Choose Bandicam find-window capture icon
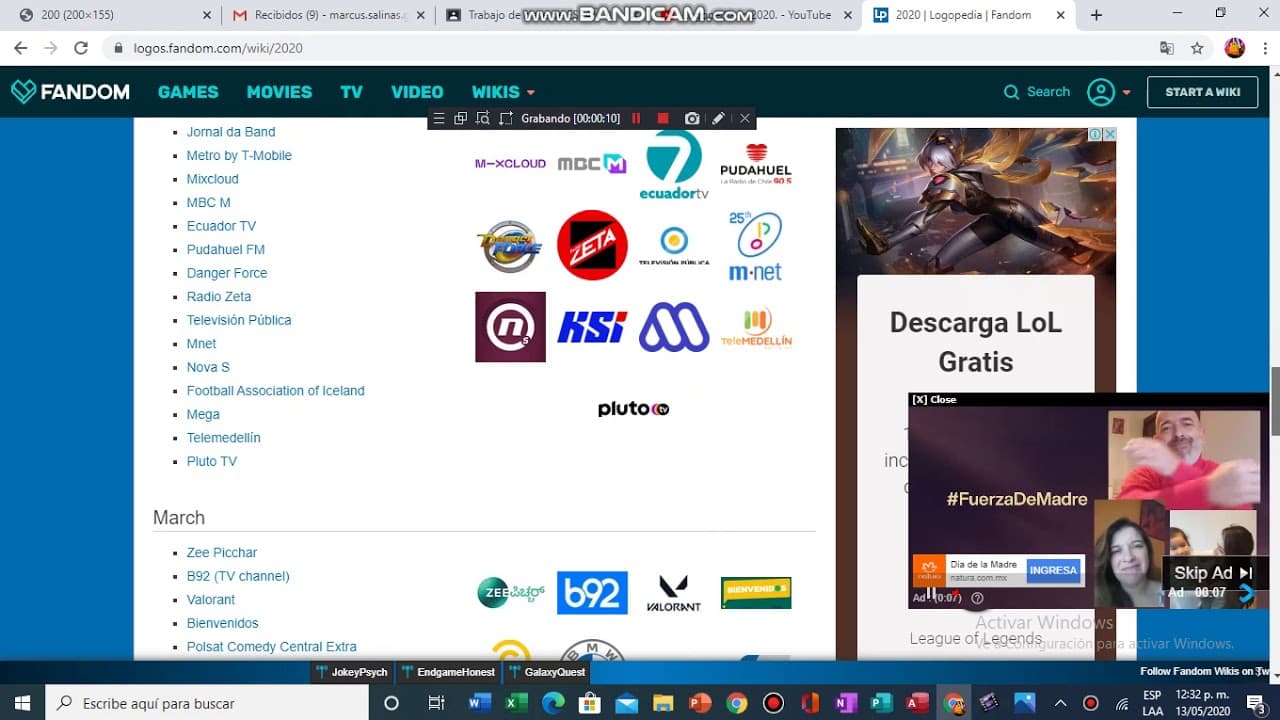This screenshot has width=1280, height=720. click(482, 118)
